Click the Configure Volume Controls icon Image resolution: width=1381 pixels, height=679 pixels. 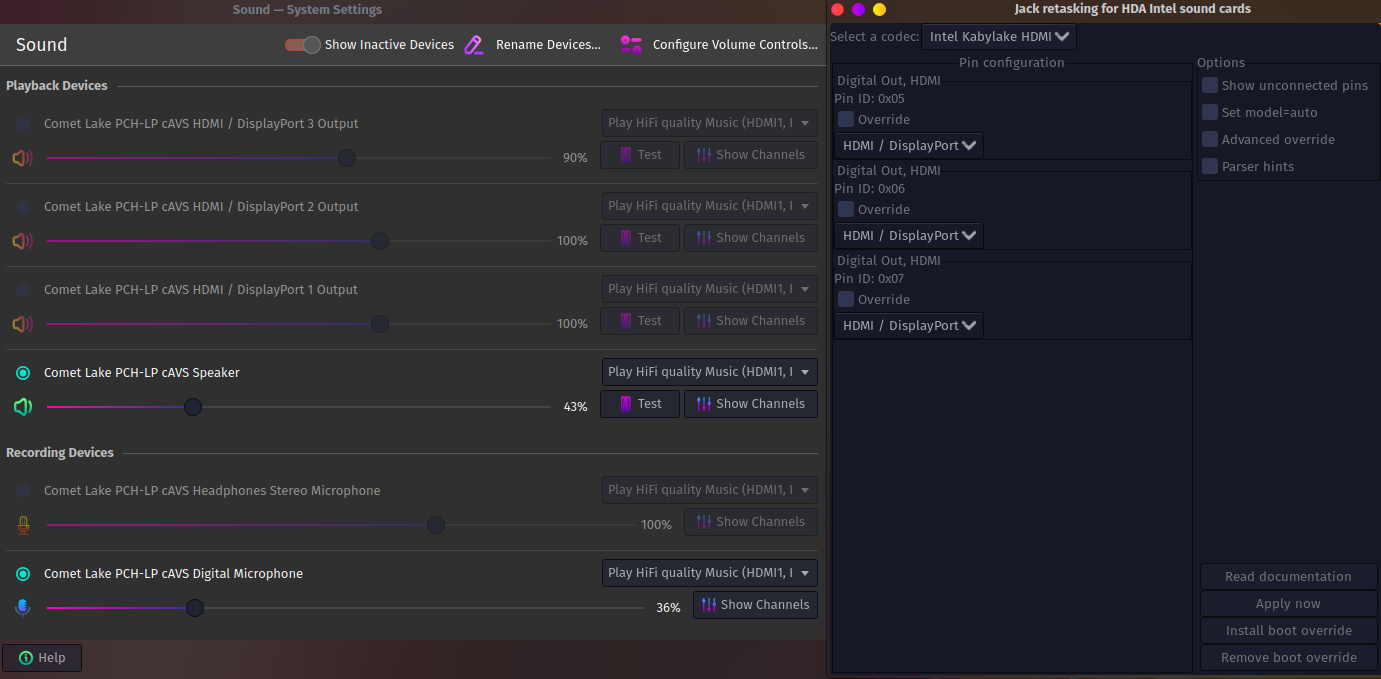pos(631,45)
